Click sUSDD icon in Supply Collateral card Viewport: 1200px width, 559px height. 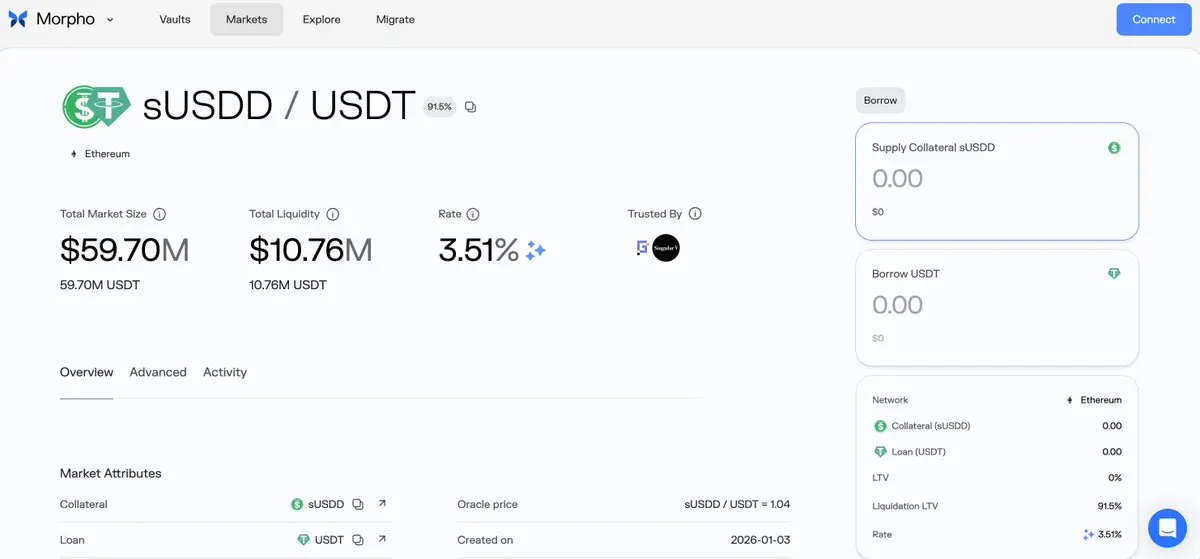1114,148
